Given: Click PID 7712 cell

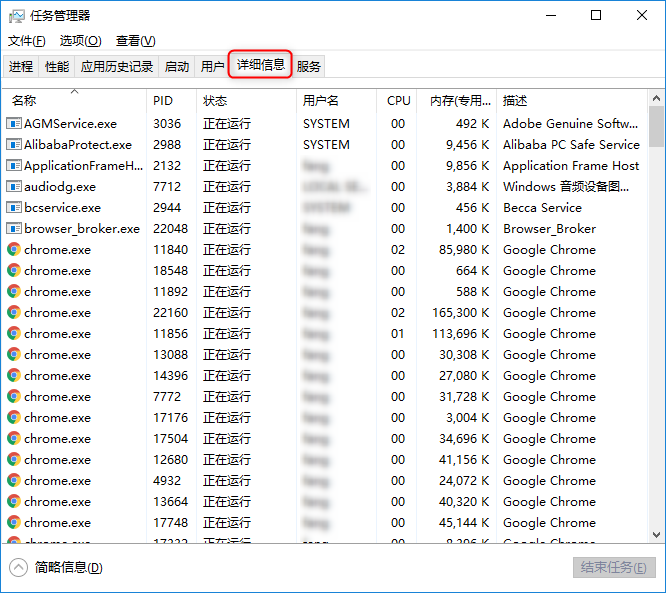Looking at the screenshot, I should click(x=167, y=186).
